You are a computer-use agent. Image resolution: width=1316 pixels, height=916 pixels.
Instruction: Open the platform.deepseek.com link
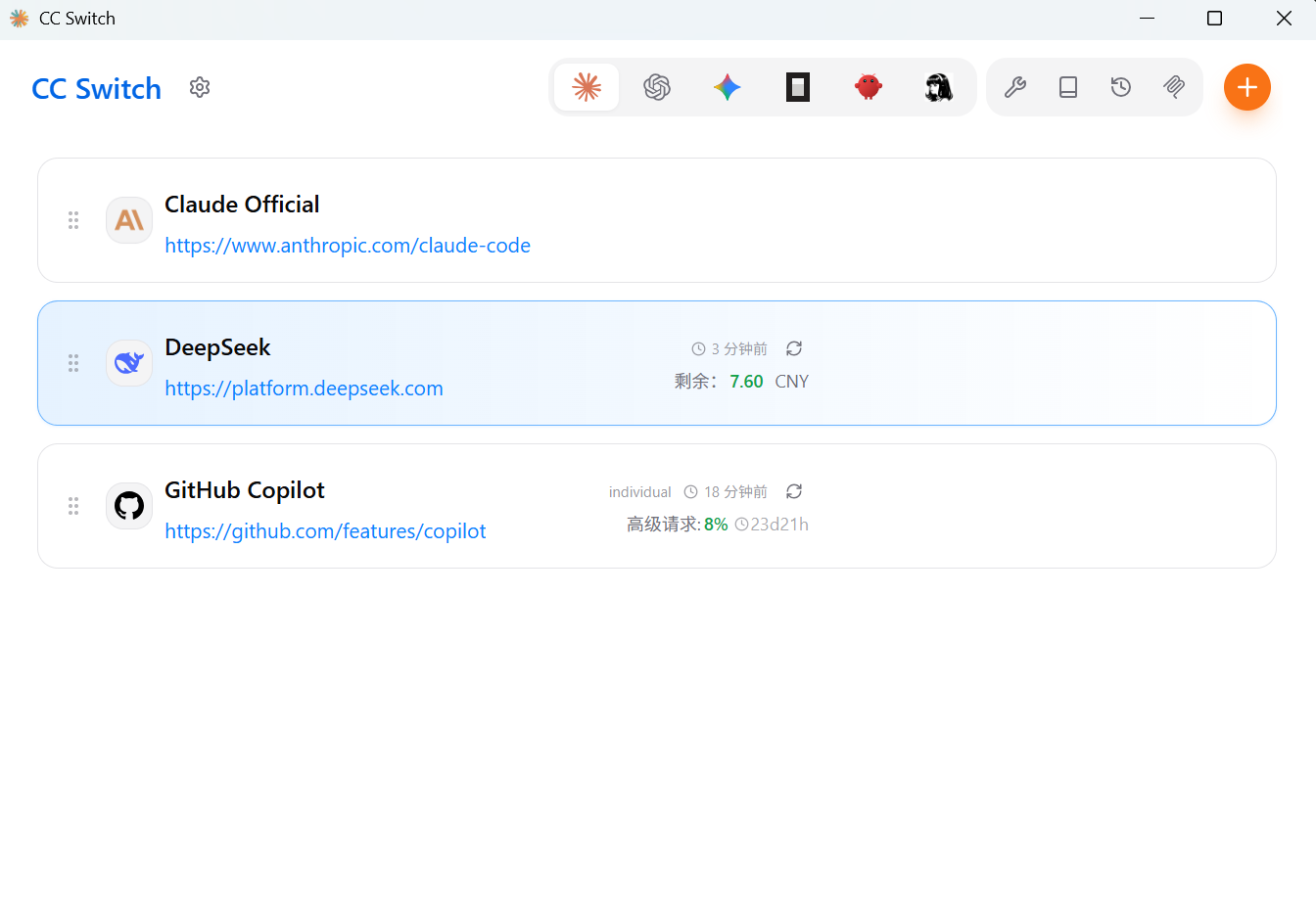(x=304, y=389)
